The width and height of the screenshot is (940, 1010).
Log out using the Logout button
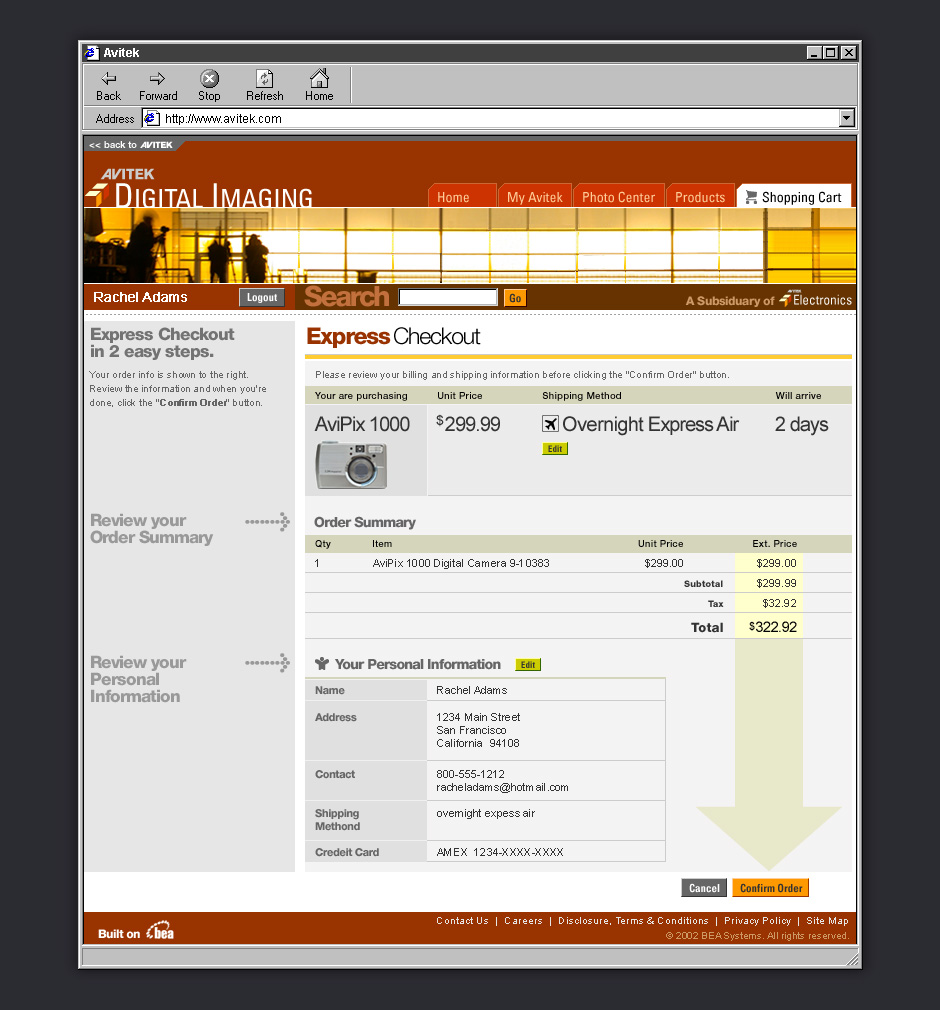pyautogui.click(x=262, y=297)
